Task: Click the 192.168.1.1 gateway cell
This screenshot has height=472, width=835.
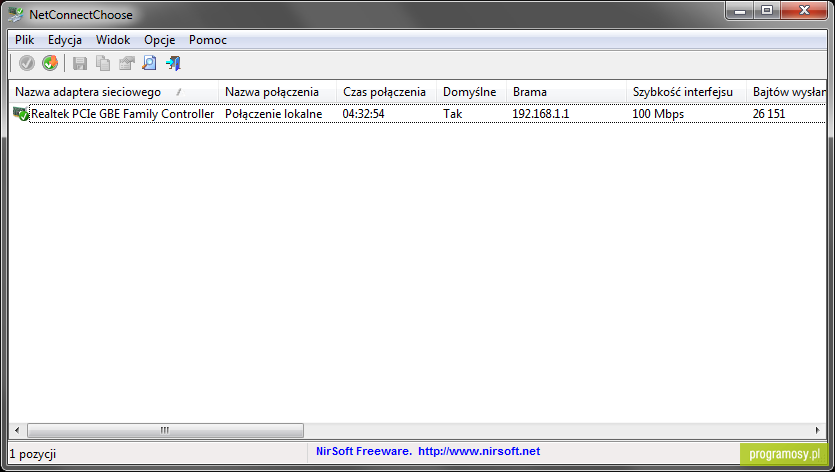Action: click(x=541, y=114)
